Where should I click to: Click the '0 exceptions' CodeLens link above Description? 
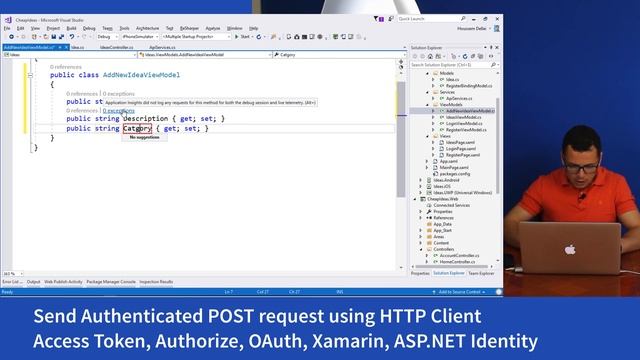tap(119, 111)
